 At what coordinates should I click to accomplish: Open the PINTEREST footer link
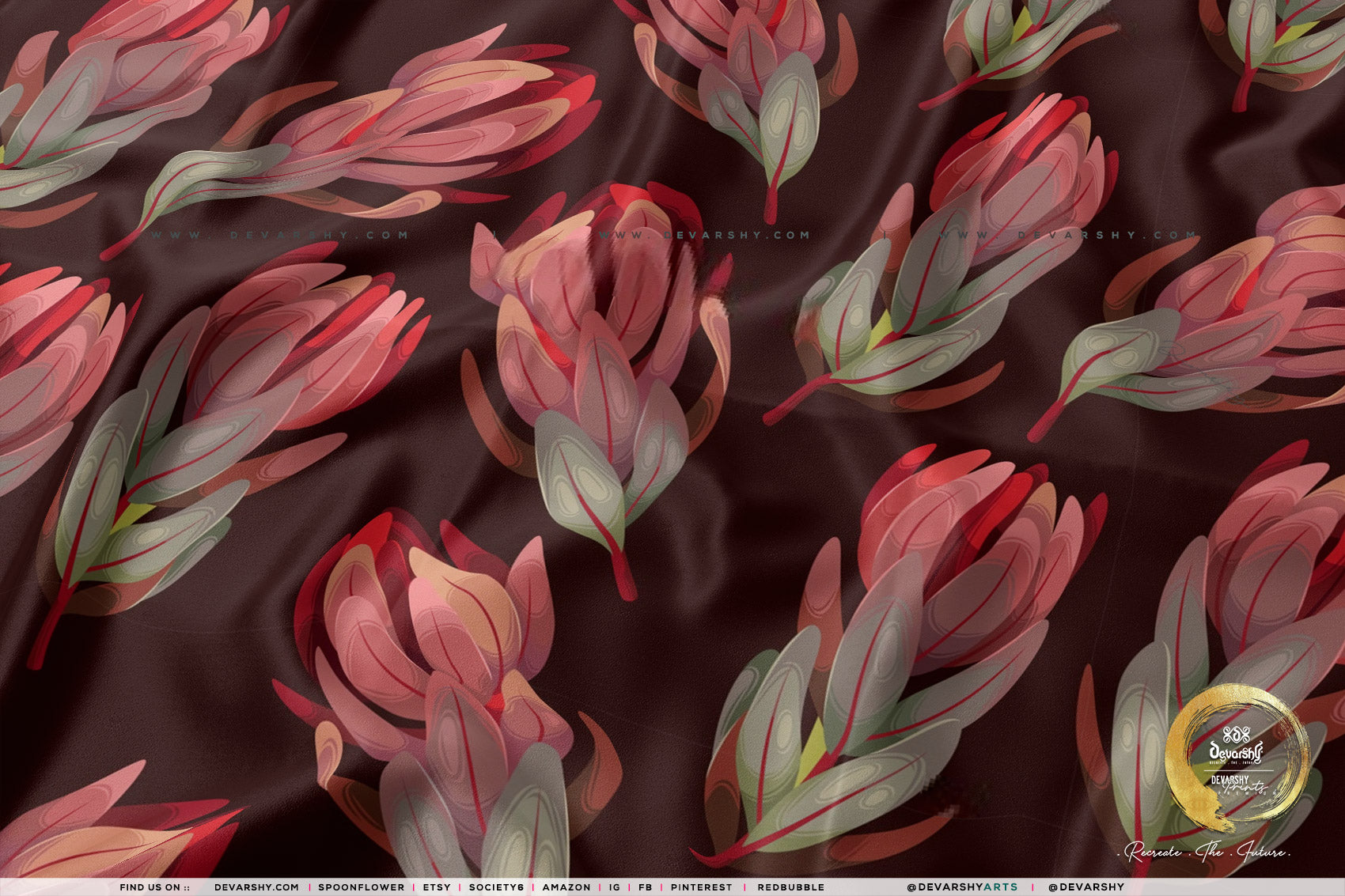(701, 887)
